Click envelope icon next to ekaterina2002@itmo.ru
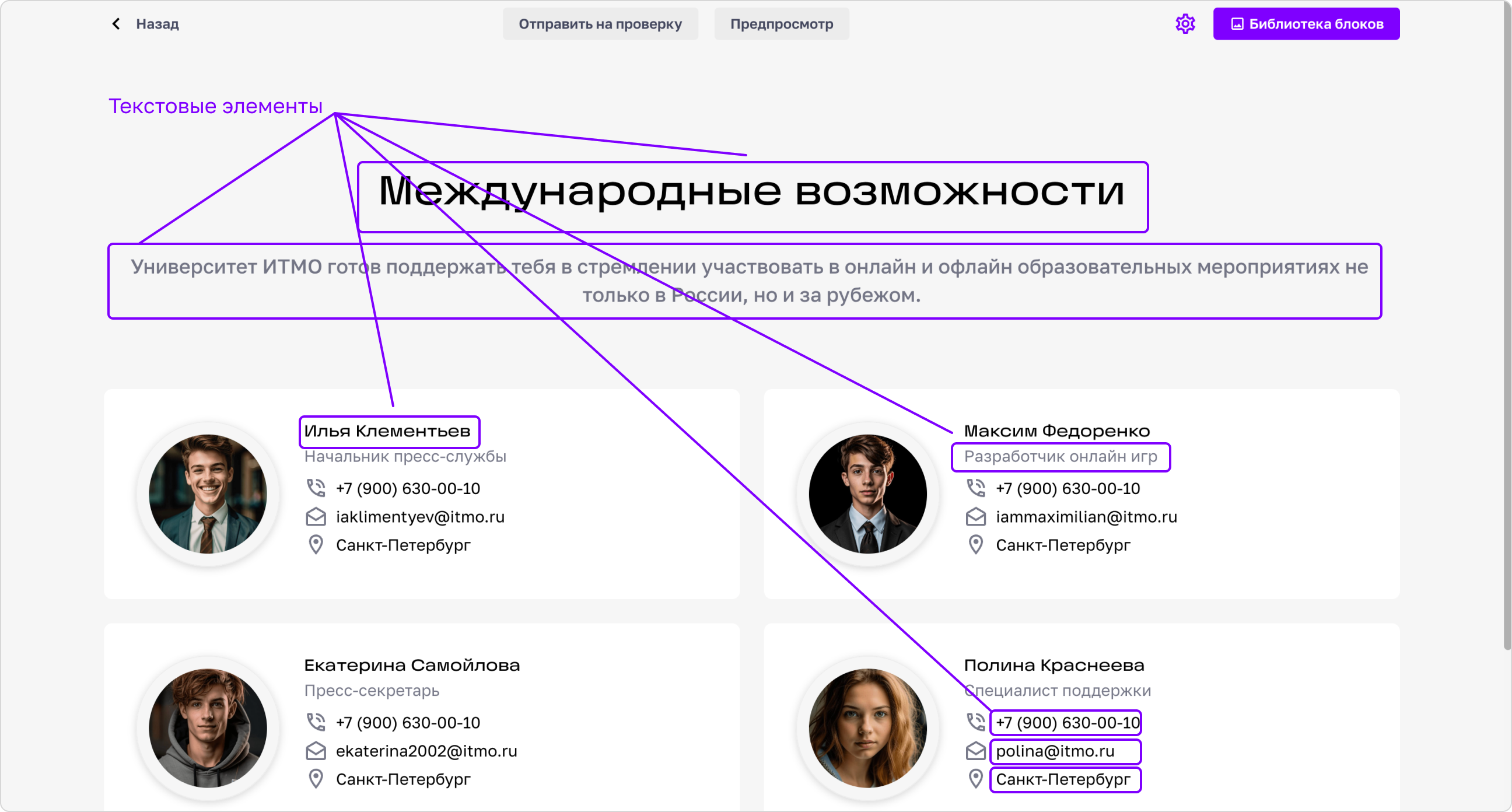1512x812 pixels. 316,751
